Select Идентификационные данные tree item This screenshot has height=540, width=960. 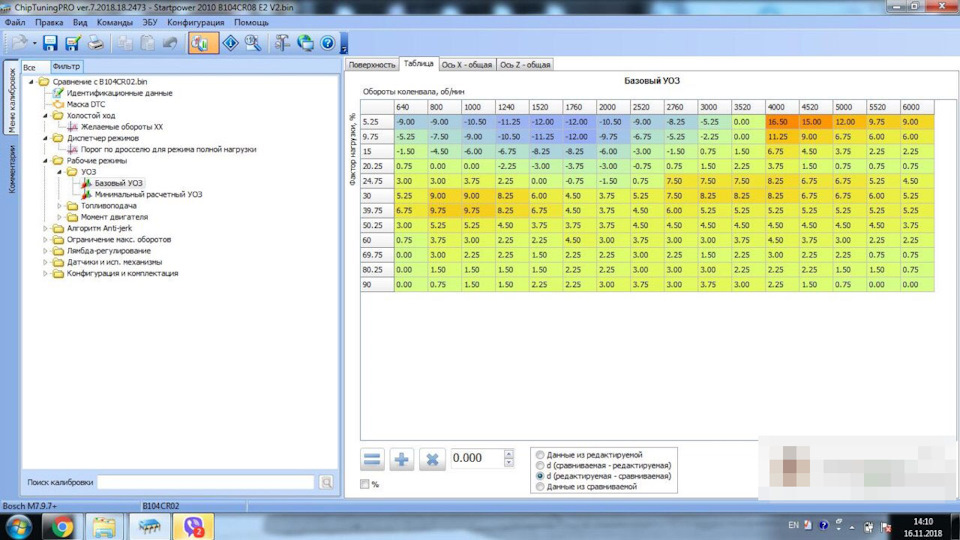pos(119,93)
